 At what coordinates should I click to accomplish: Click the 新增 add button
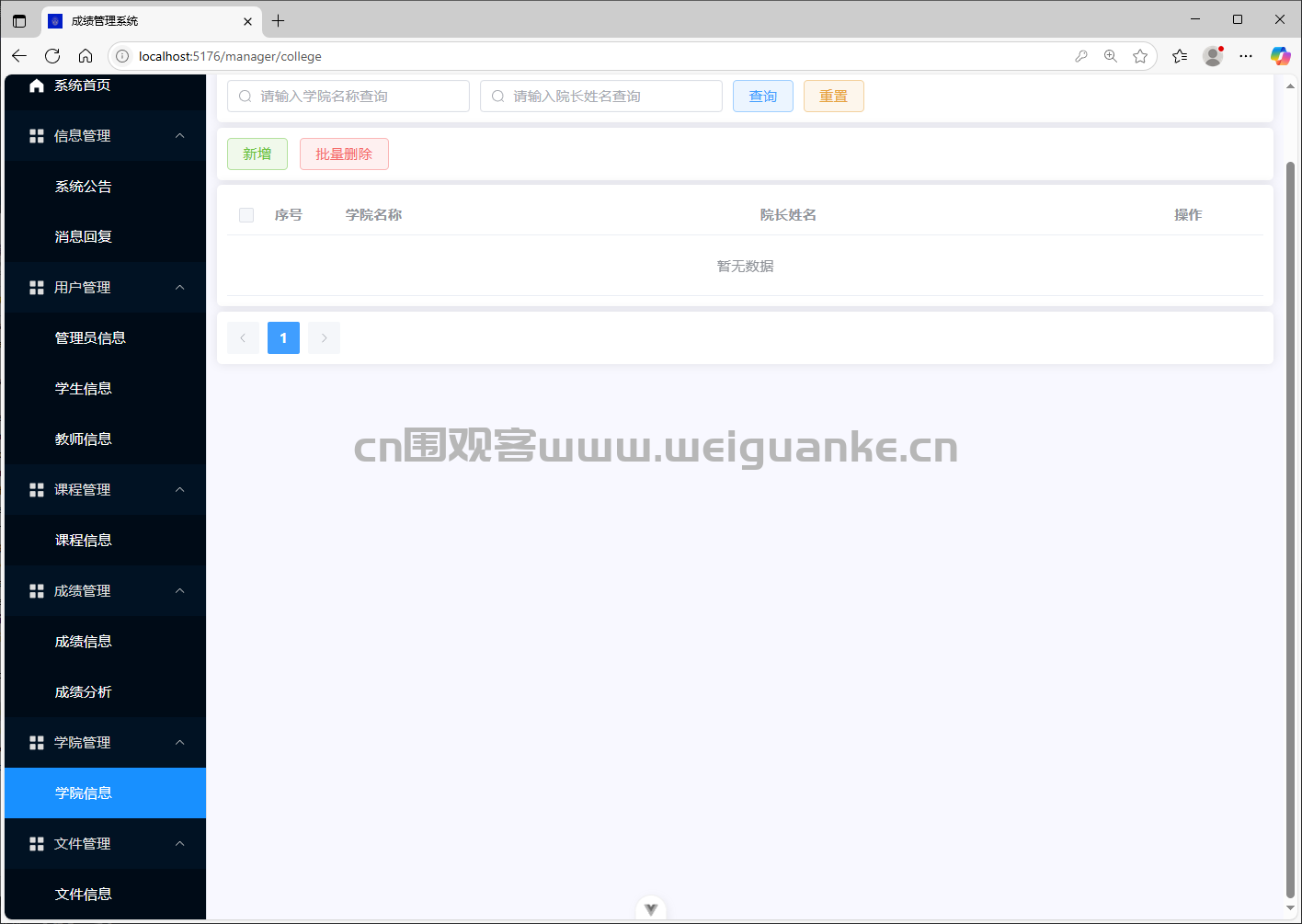(x=257, y=154)
